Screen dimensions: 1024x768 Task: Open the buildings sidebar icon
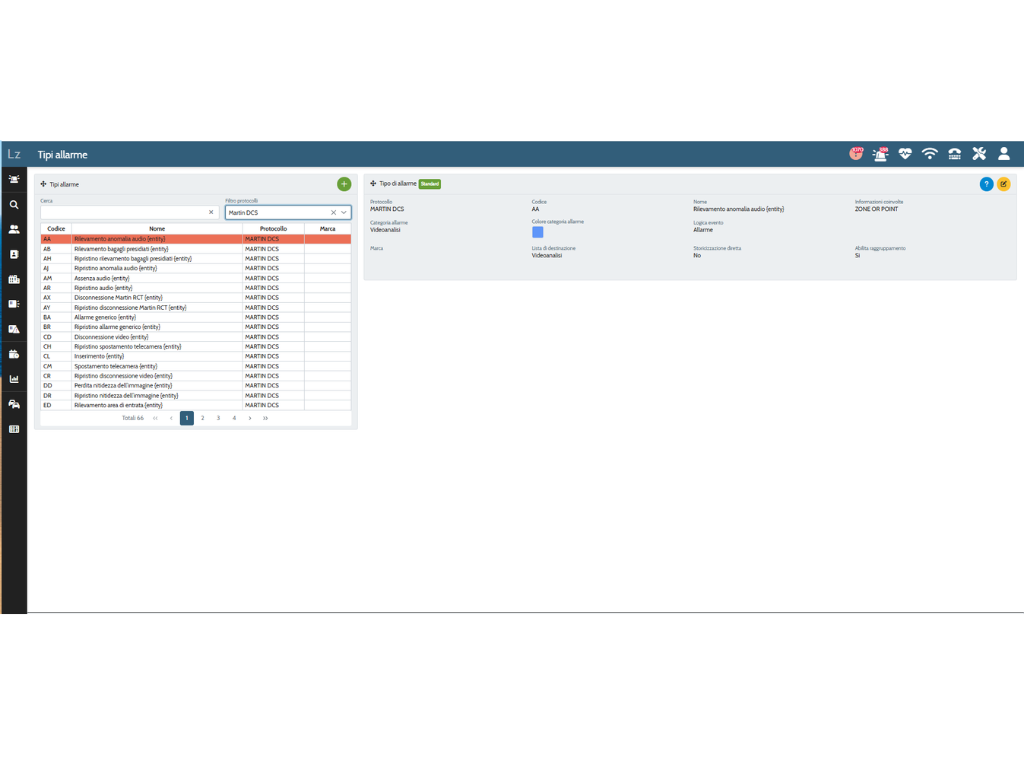point(14,280)
